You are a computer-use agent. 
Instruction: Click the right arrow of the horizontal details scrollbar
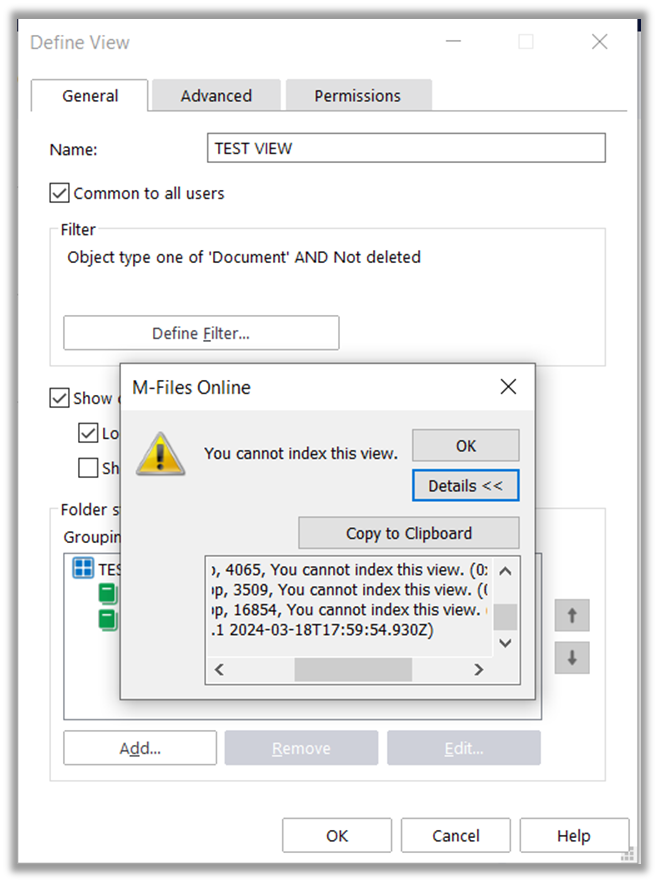pyautogui.click(x=479, y=670)
